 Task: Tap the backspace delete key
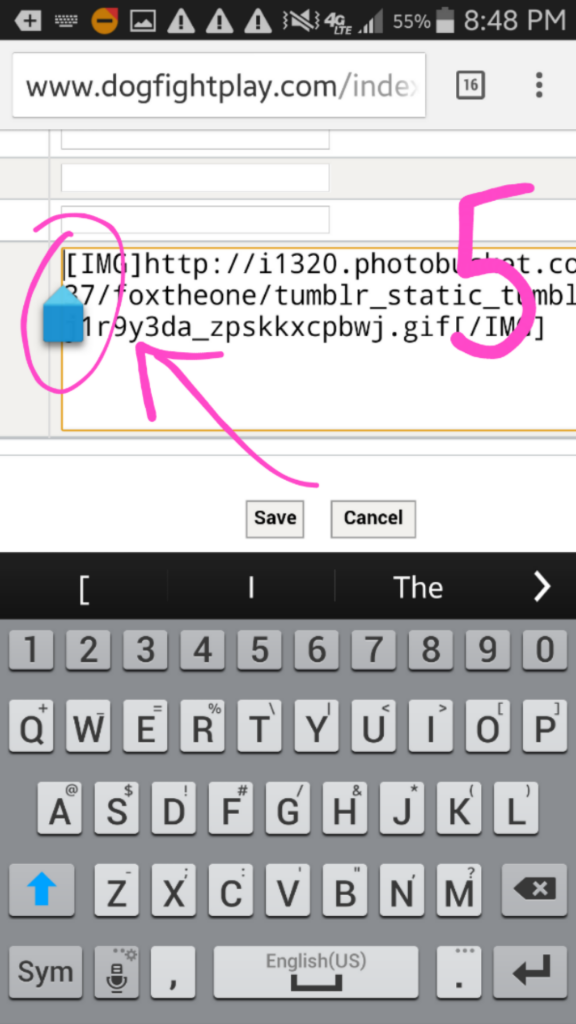(x=534, y=889)
